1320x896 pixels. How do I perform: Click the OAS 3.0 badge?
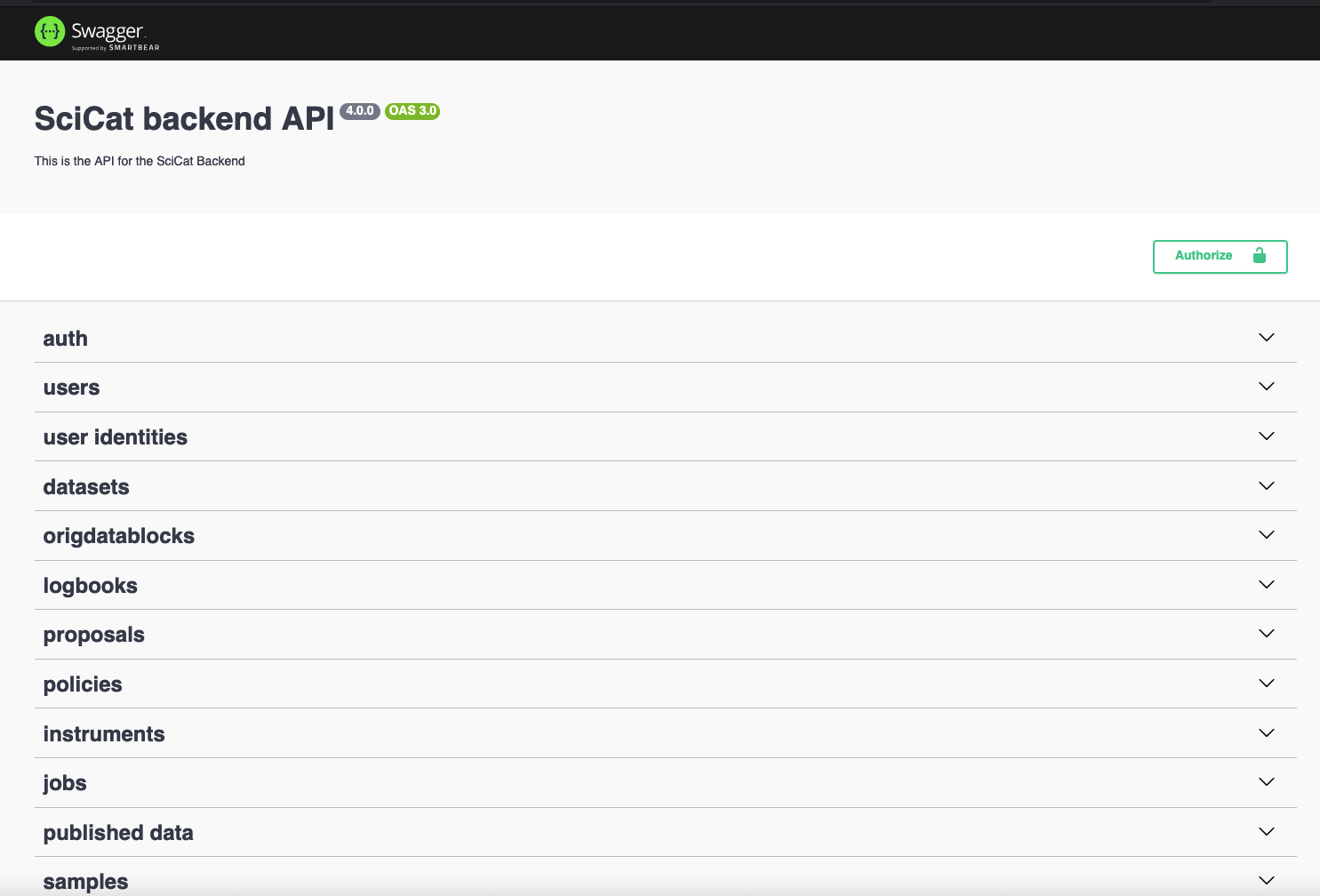point(412,111)
